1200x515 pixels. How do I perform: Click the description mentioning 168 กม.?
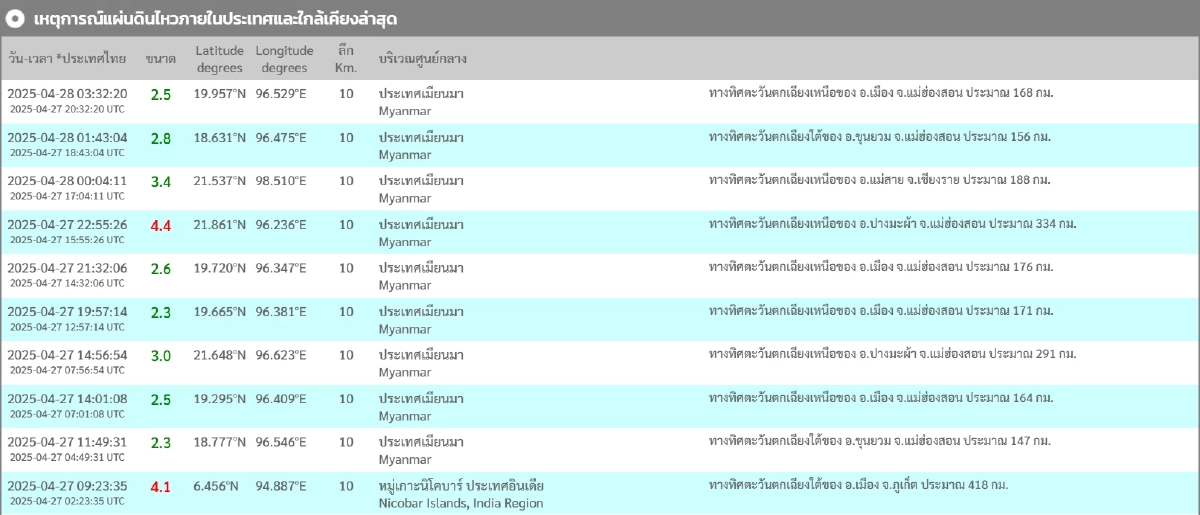coord(881,94)
